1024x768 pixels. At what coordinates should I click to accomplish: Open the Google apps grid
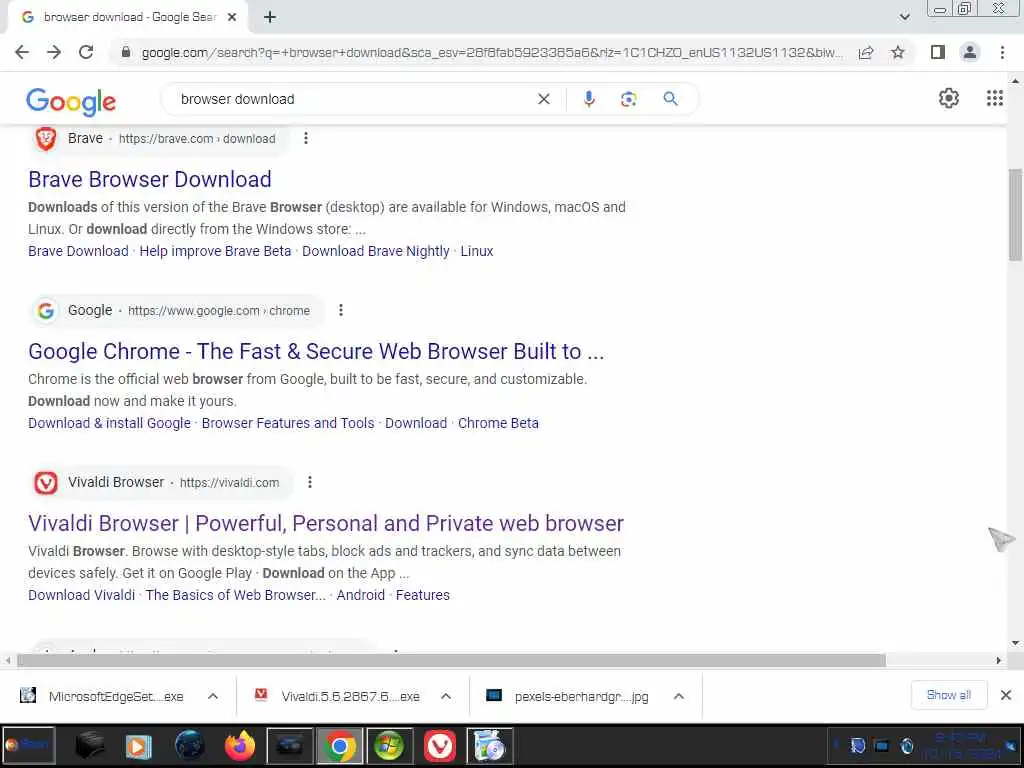click(995, 98)
